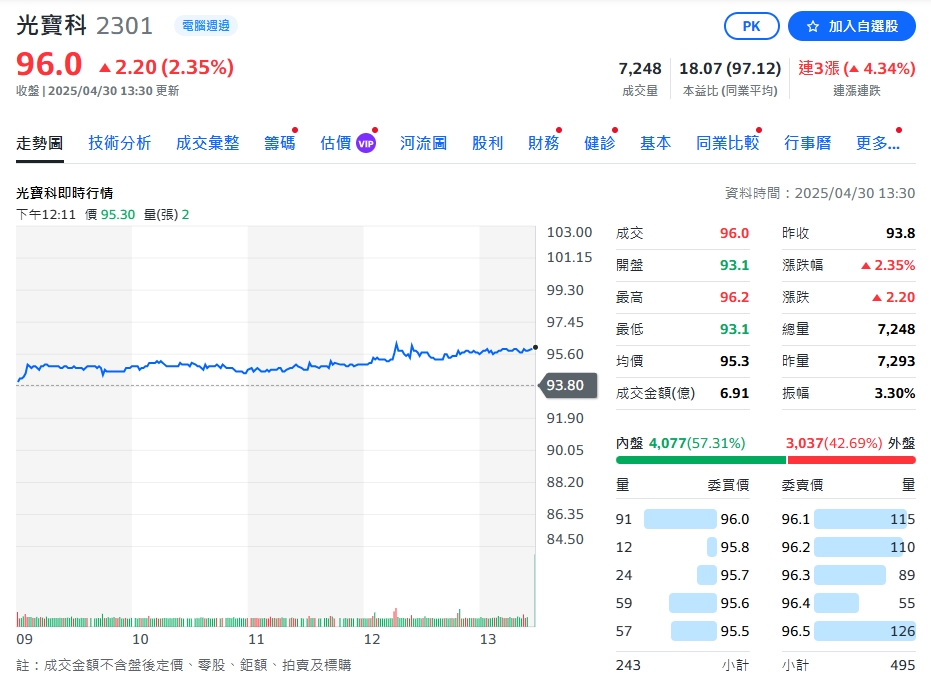Image resolution: width=931 pixels, height=680 pixels.
Task: Switch to the 財務 tab
Action: click(543, 143)
